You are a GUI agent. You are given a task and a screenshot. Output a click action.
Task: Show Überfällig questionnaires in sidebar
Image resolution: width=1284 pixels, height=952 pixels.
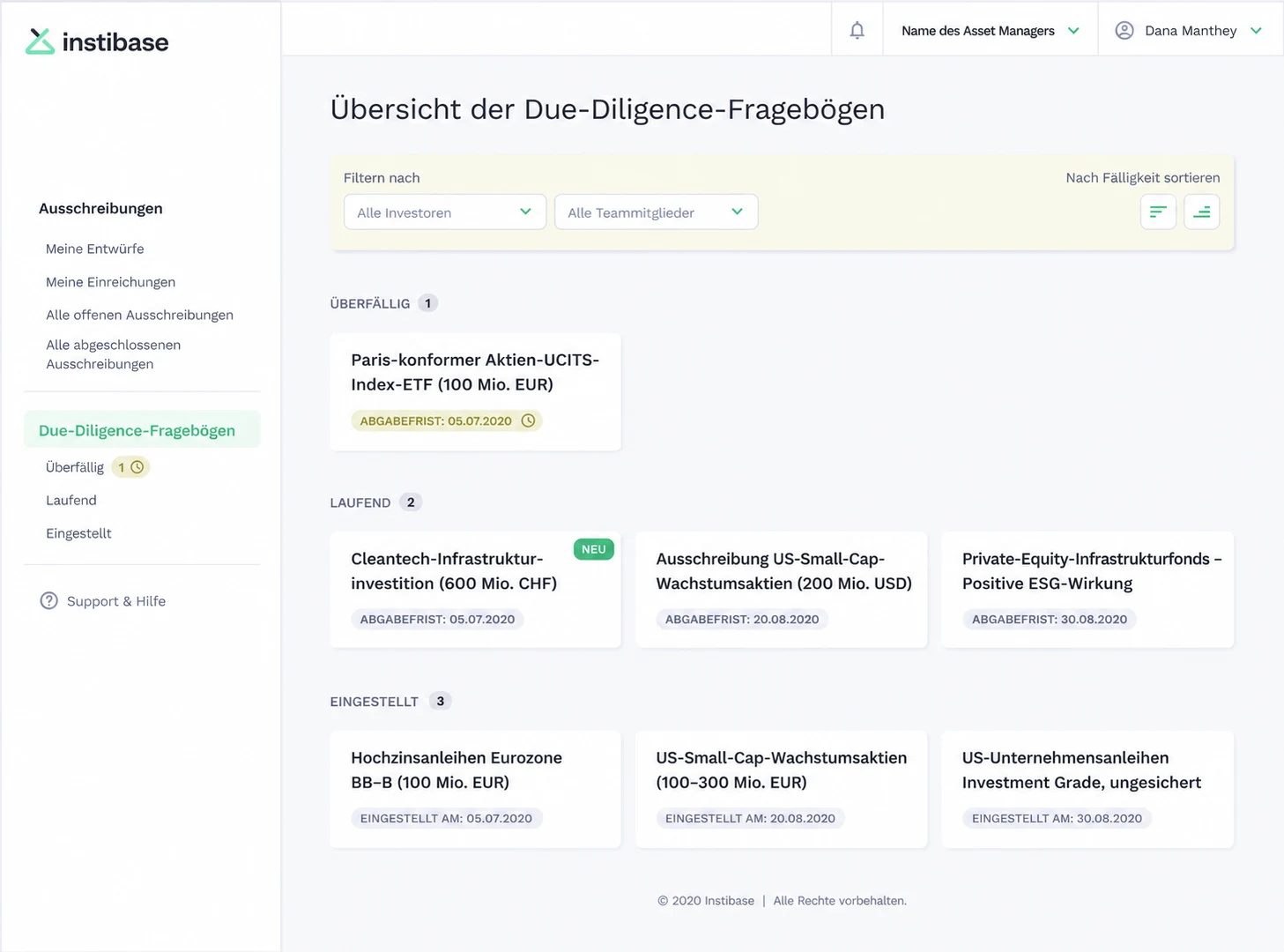pyautogui.click(x=75, y=467)
